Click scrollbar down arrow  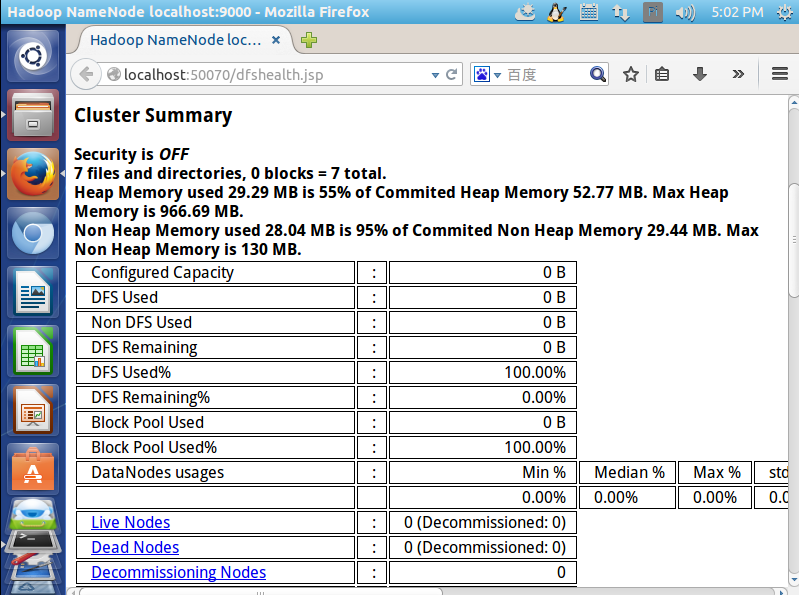793,580
